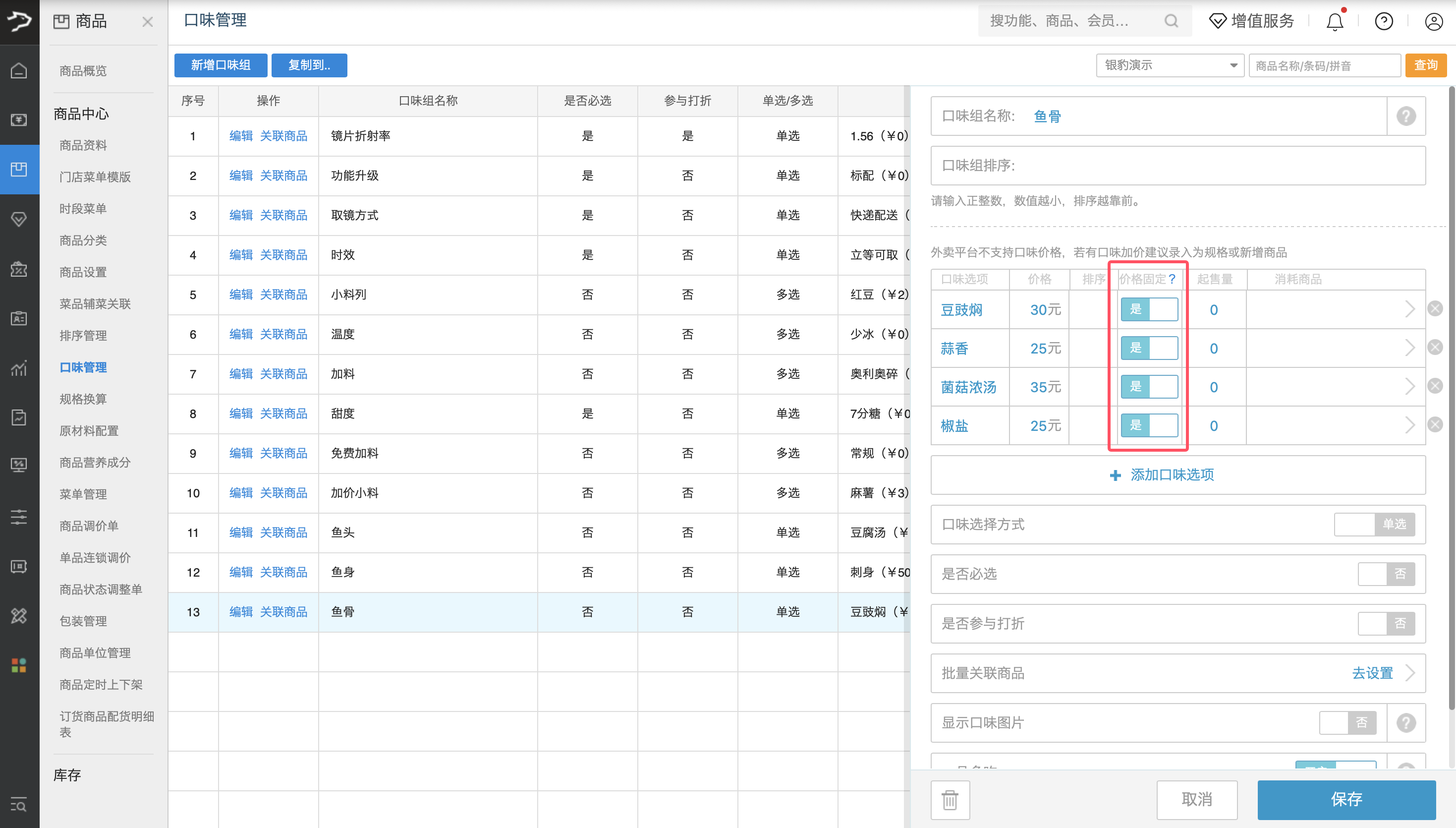The height and width of the screenshot is (828, 1456).
Task: Click the 保存 button to save
Action: pos(1347,800)
